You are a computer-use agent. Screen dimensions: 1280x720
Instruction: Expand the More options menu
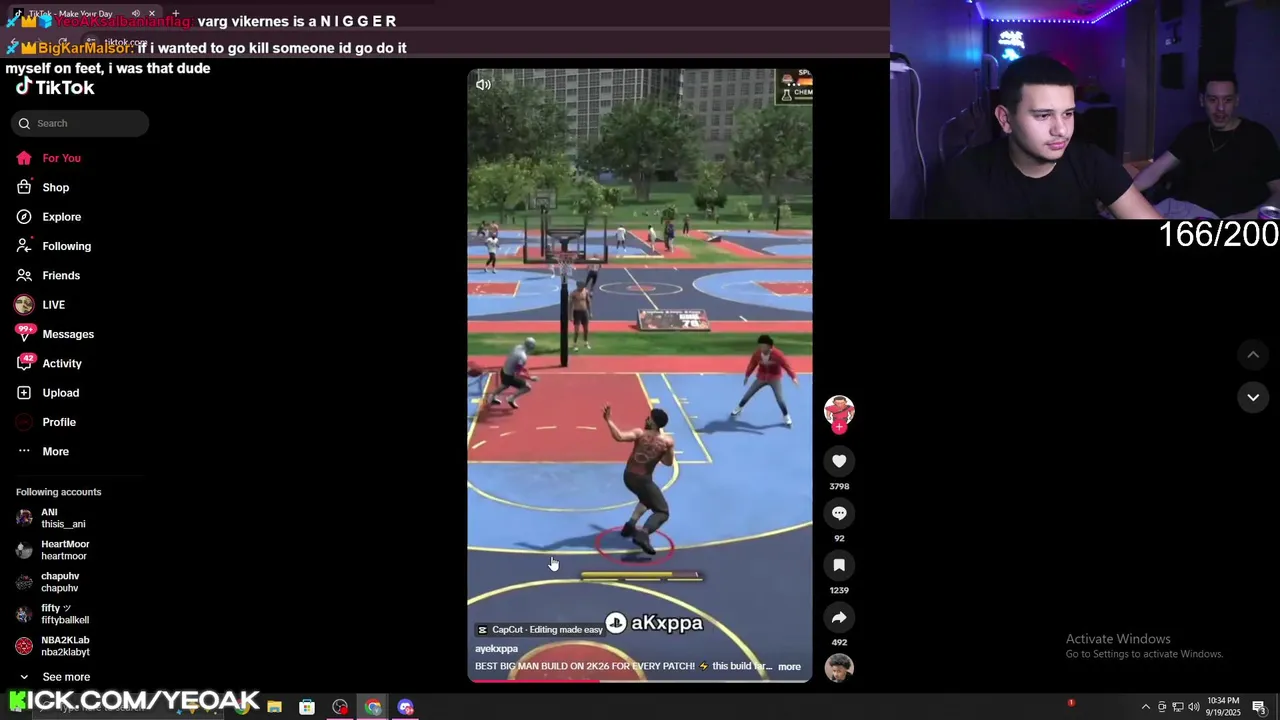coord(42,451)
